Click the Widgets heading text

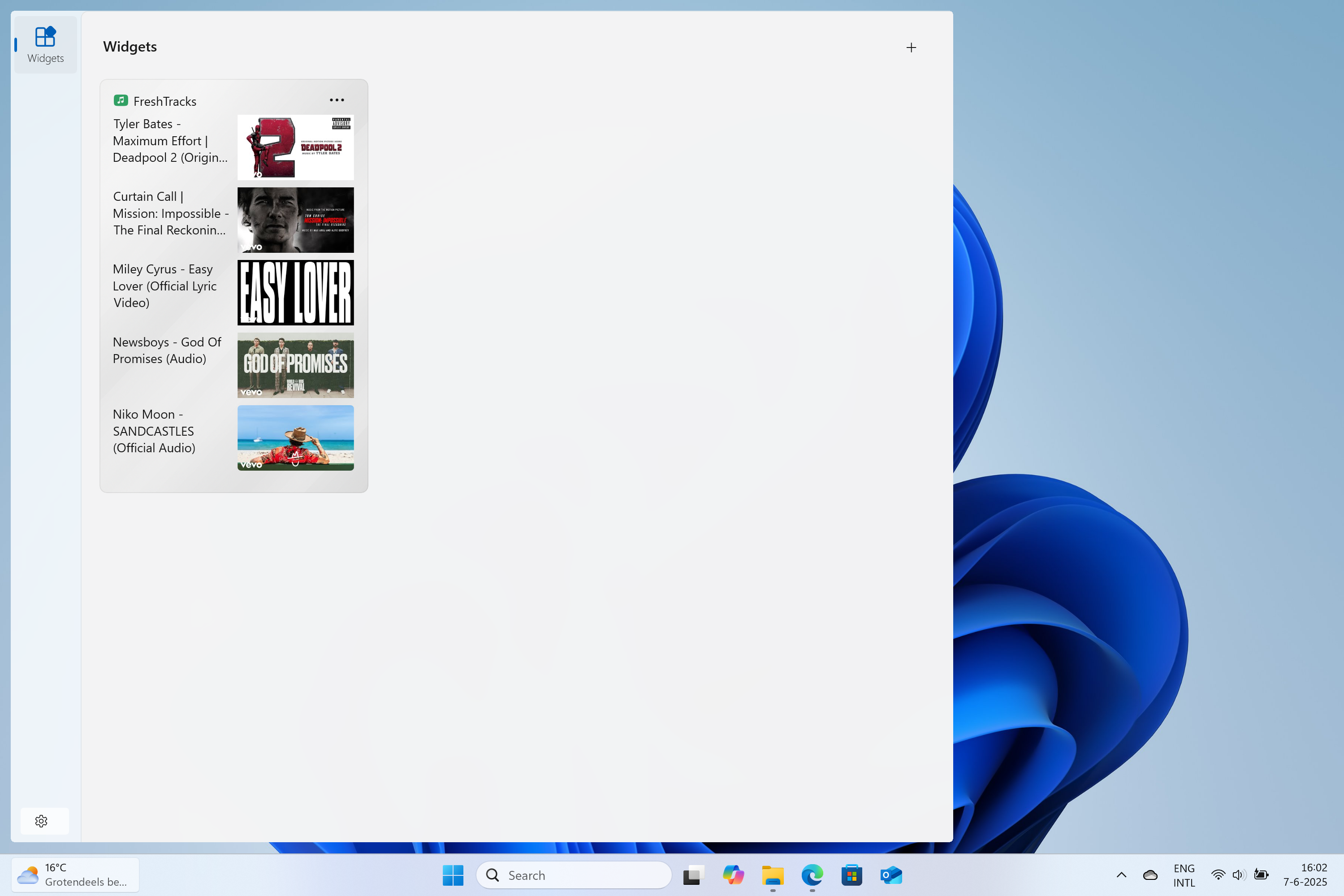click(130, 47)
